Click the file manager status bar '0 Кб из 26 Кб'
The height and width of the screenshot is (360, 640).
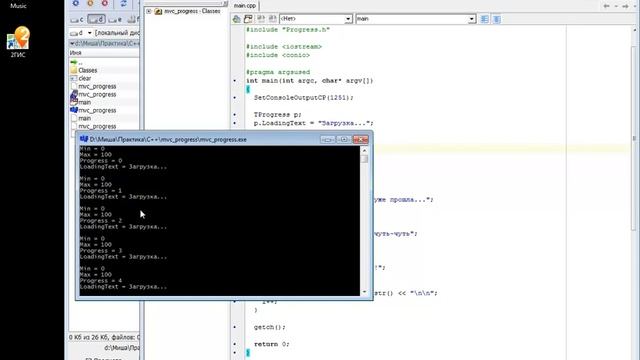click(104, 337)
